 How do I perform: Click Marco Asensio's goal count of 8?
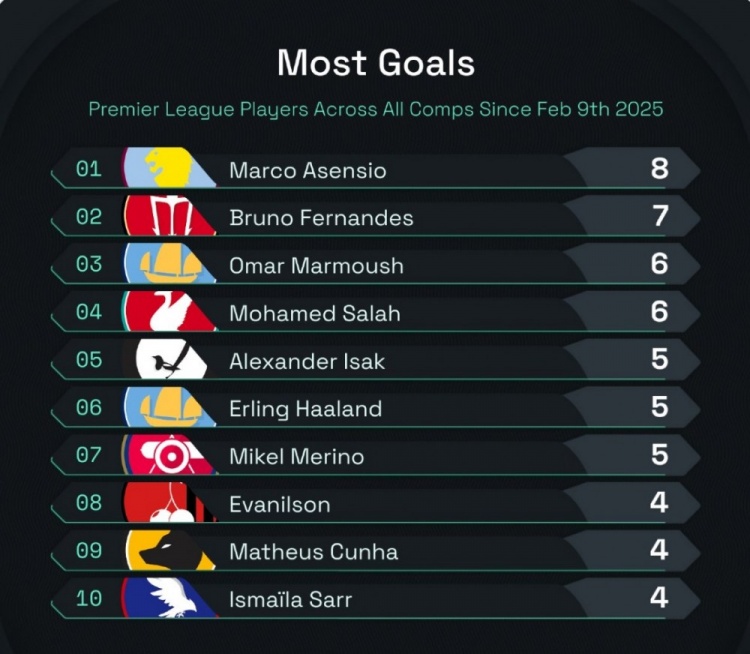pos(659,168)
